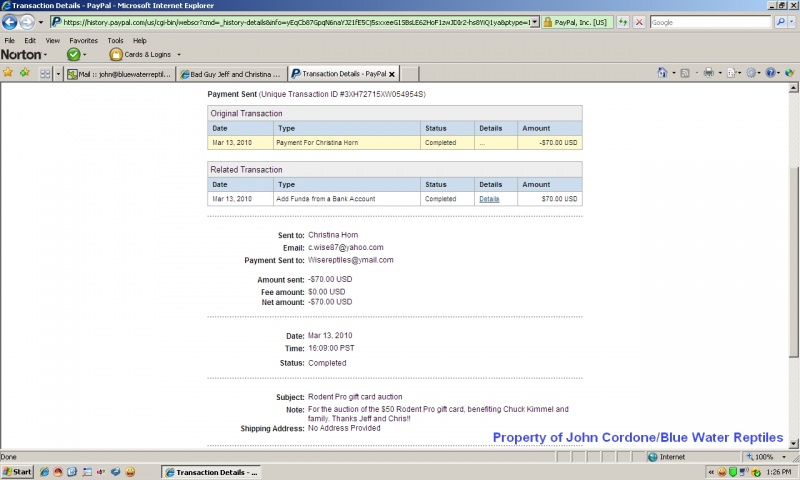The height and width of the screenshot is (480, 800).
Task: Open the Windows Start menu
Action: point(17,472)
